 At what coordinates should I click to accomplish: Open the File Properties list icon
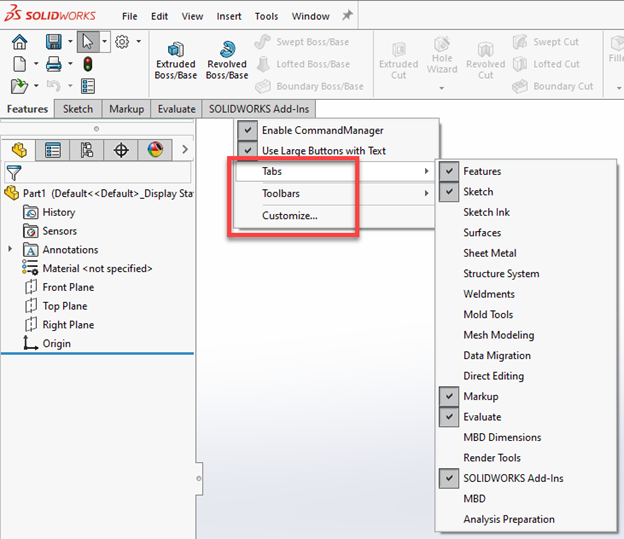[88, 86]
